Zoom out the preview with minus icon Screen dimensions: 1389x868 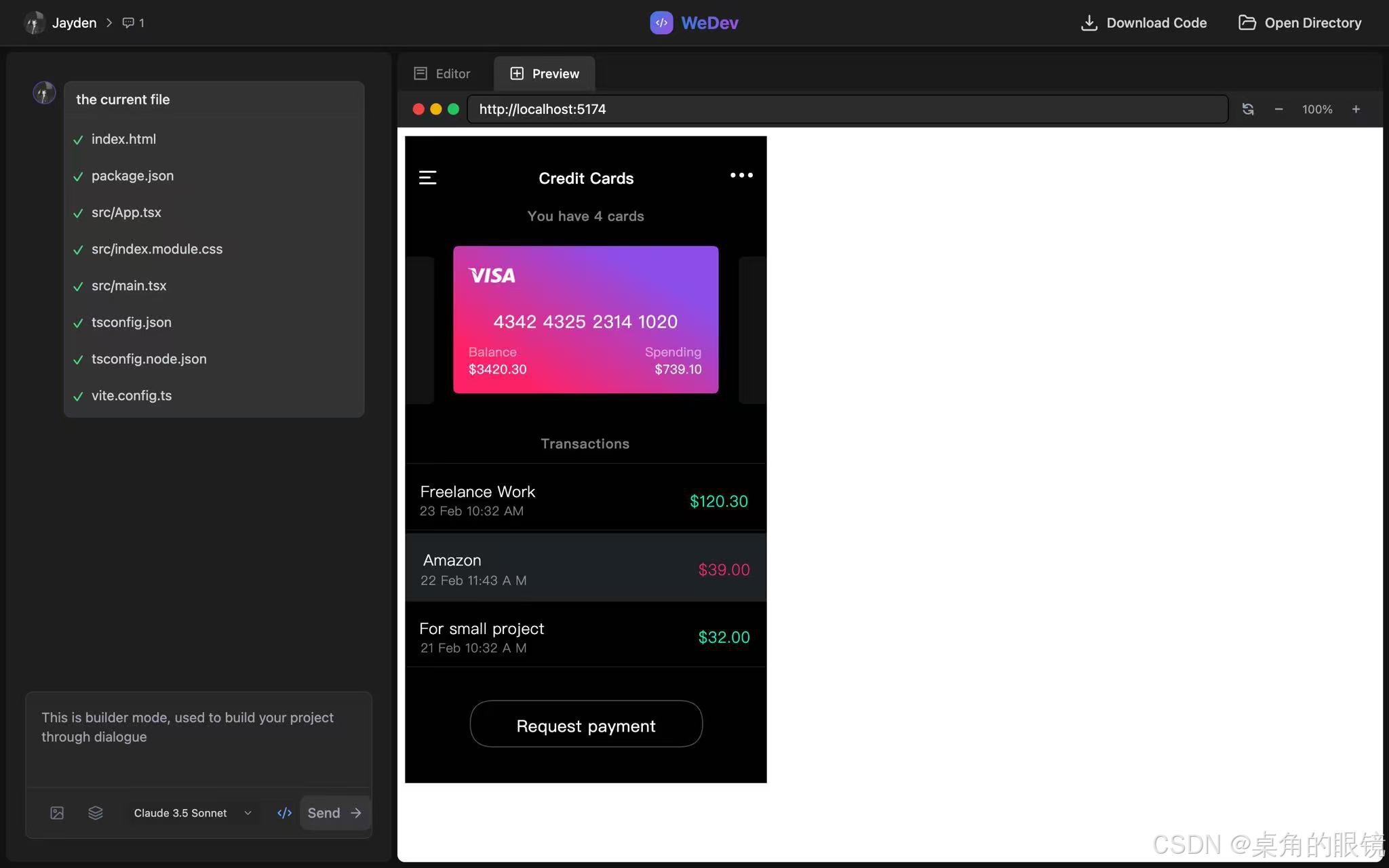1278,109
